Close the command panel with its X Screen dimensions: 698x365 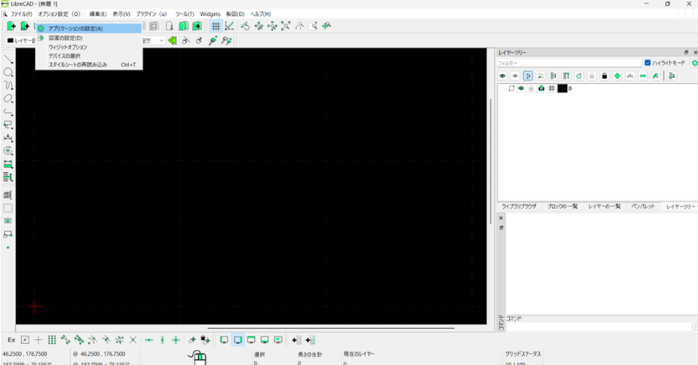[x=501, y=218]
